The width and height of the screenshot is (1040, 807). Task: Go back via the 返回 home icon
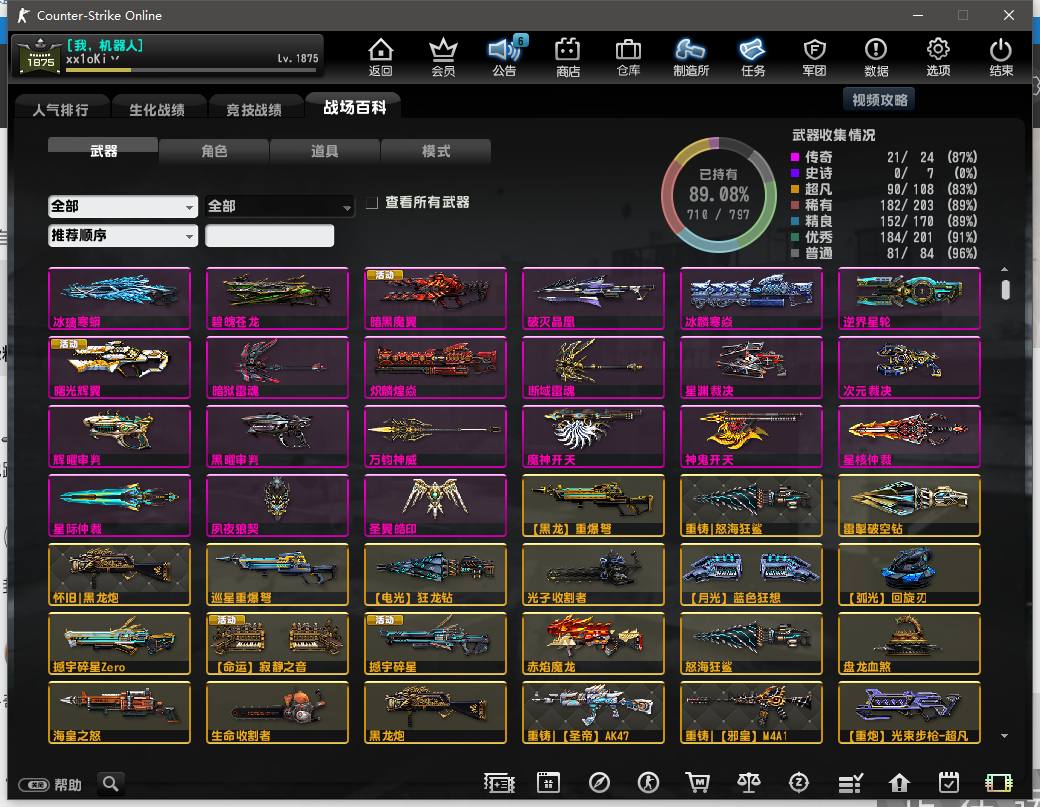(x=380, y=56)
